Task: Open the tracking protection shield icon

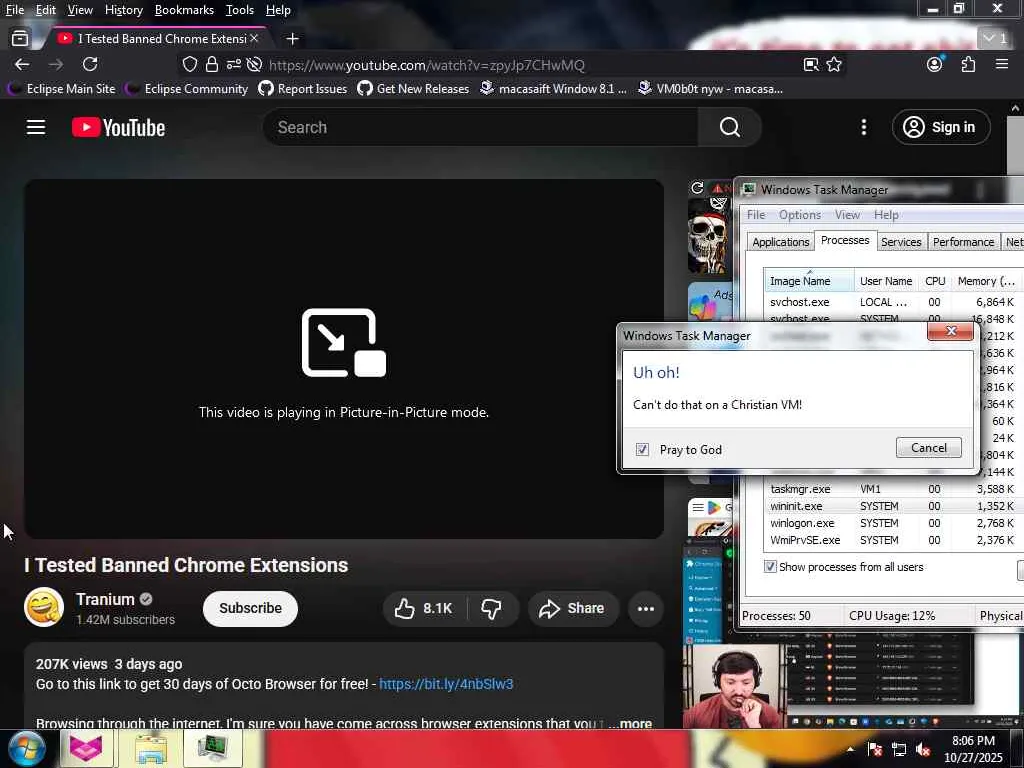Action: click(189, 65)
